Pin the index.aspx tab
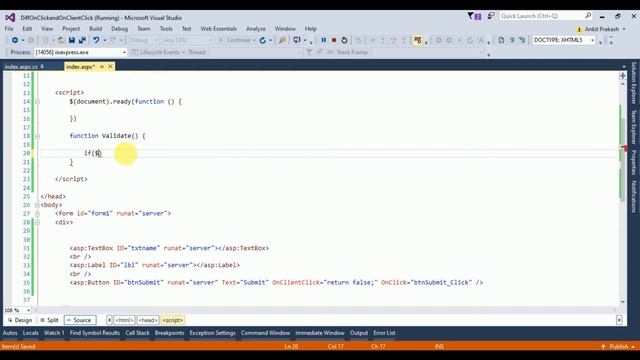 (102, 67)
